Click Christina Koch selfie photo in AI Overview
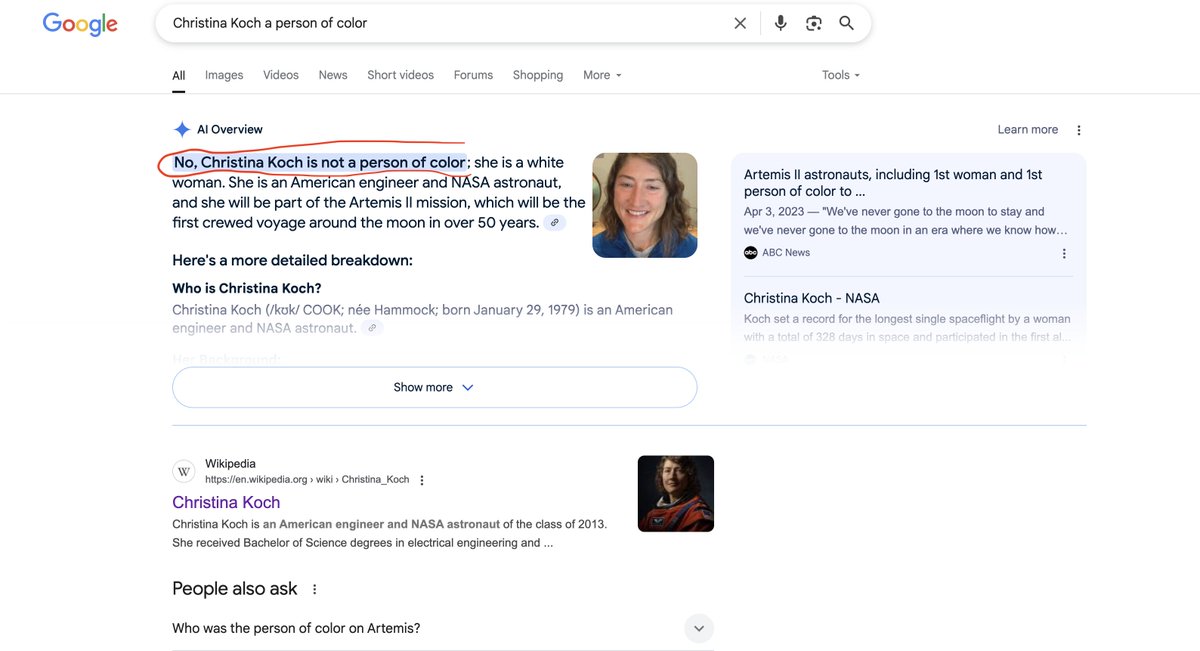 click(645, 205)
